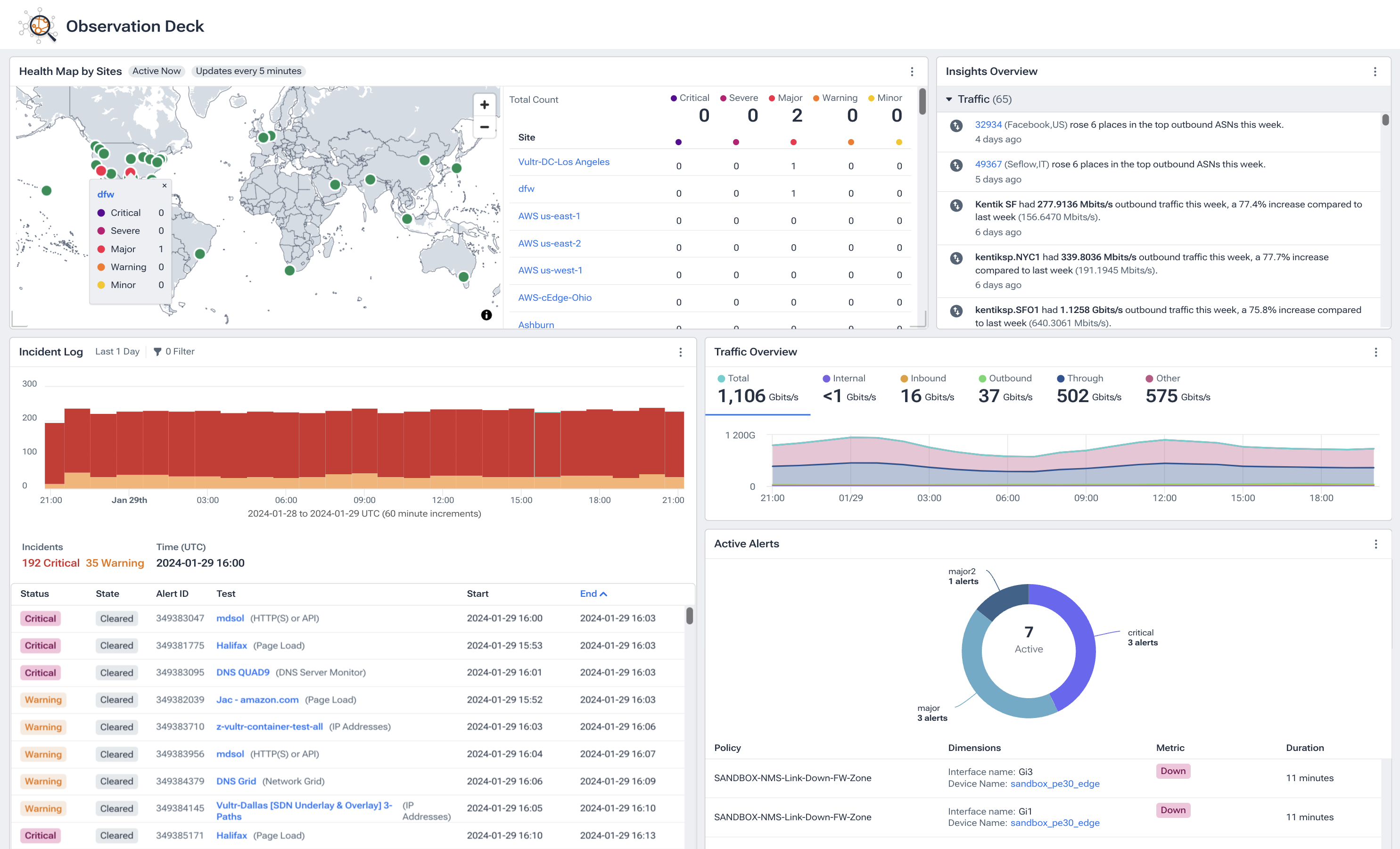
Task: Open the Insights Overview options menu
Action: [1375, 72]
